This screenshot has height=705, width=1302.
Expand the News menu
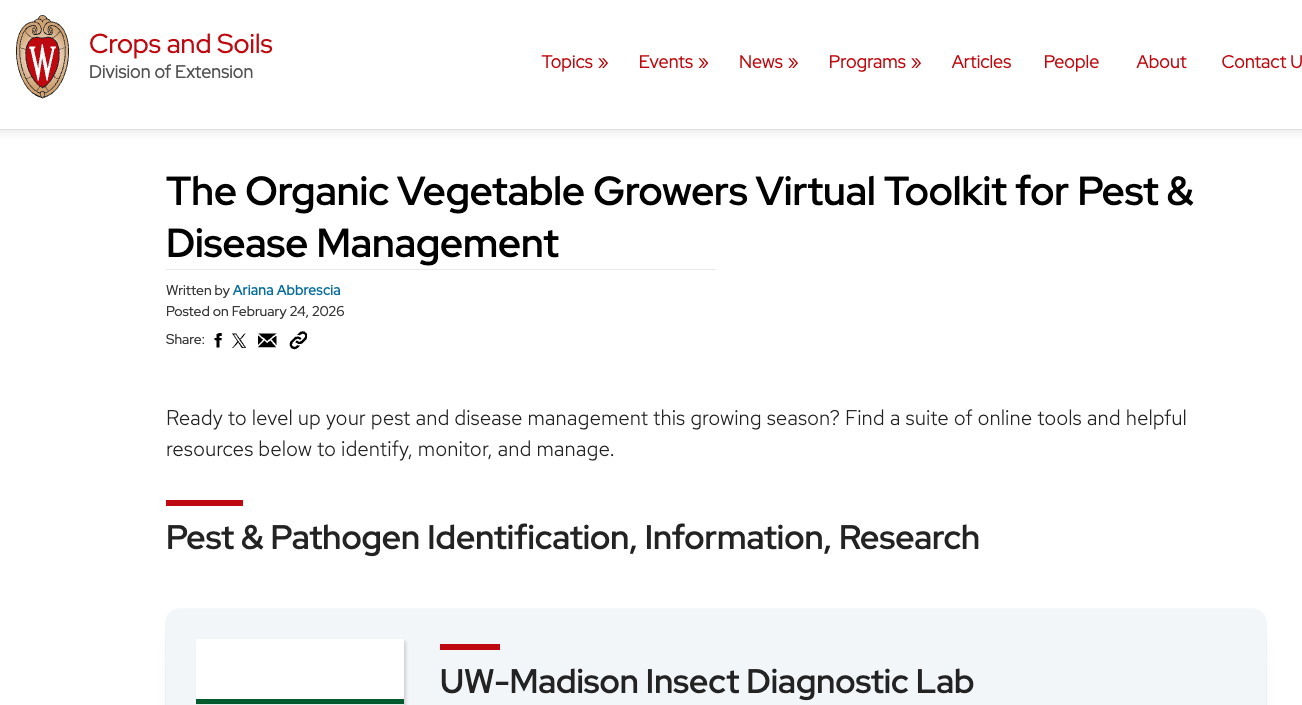pyautogui.click(x=769, y=62)
